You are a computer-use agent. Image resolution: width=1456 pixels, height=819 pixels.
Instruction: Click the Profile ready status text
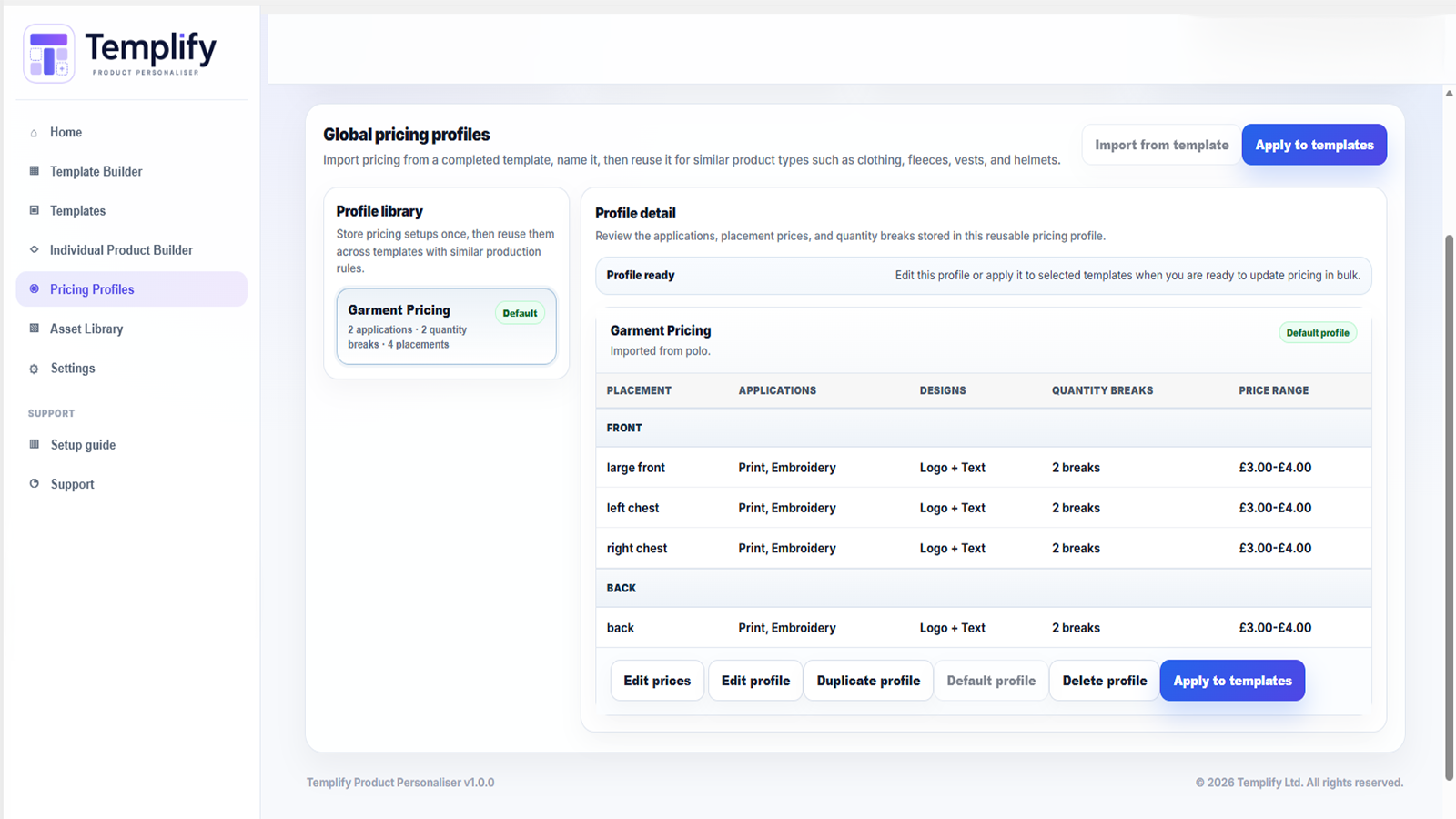pos(641,275)
